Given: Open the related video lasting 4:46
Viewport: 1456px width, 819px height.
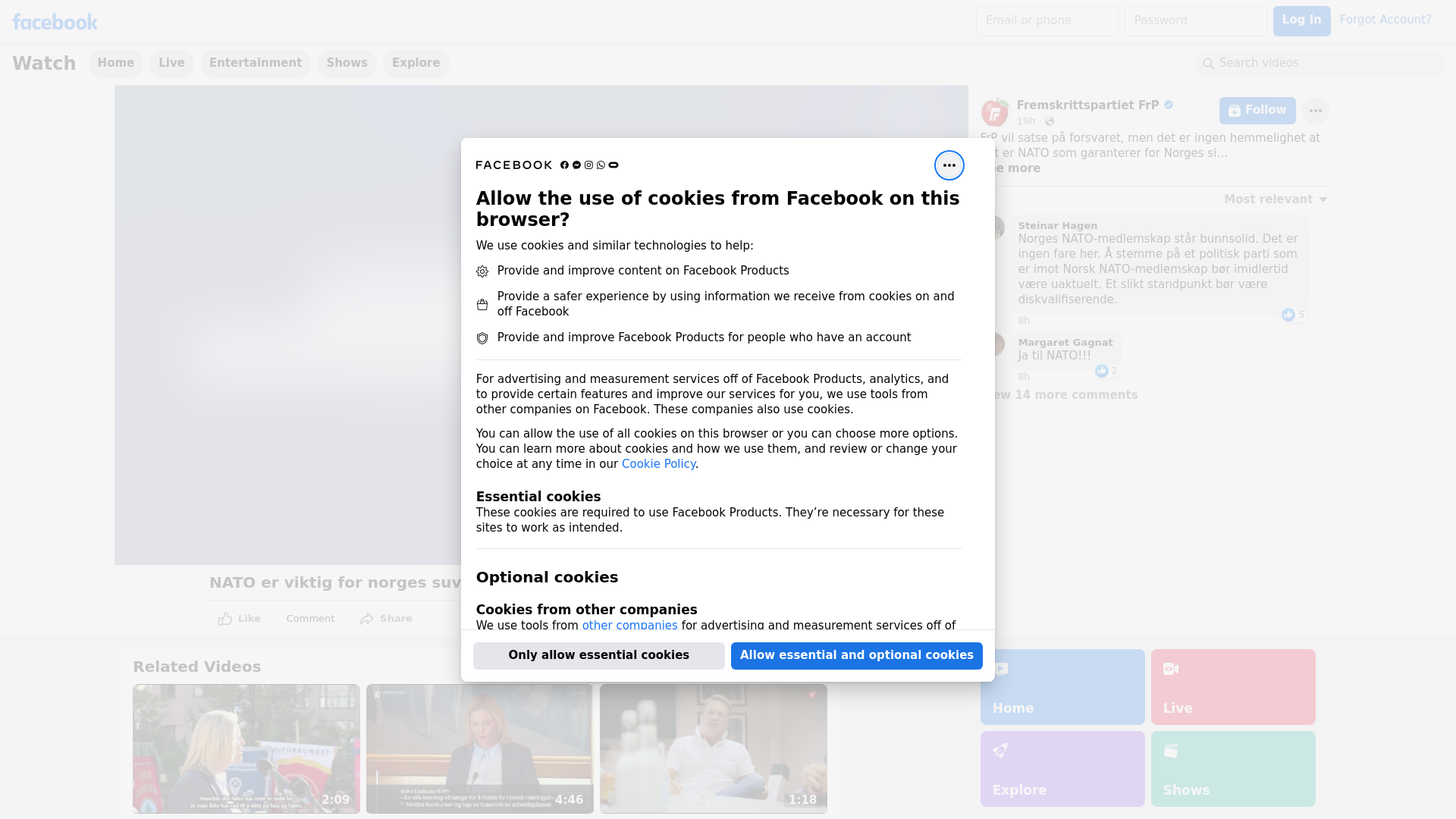Looking at the screenshot, I should pyautogui.click(x=480, y=749).
